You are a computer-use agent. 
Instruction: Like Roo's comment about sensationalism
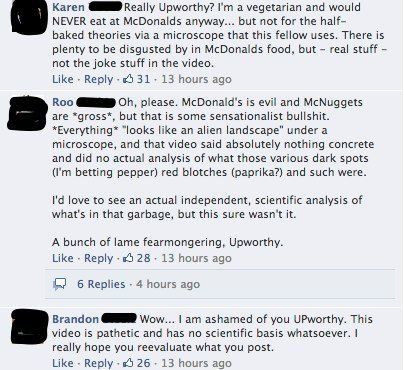[x=63, y=258]
